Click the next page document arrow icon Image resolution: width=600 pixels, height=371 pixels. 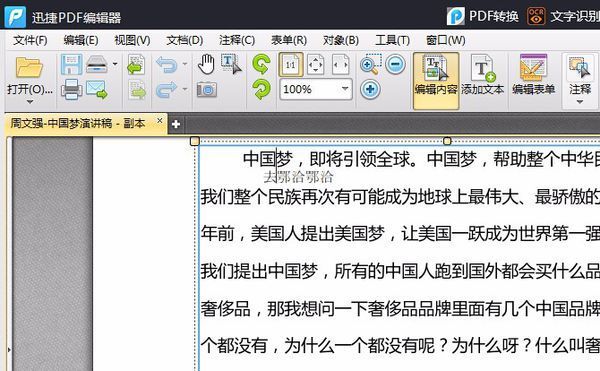pyautogui.click(x=137, y=90)
